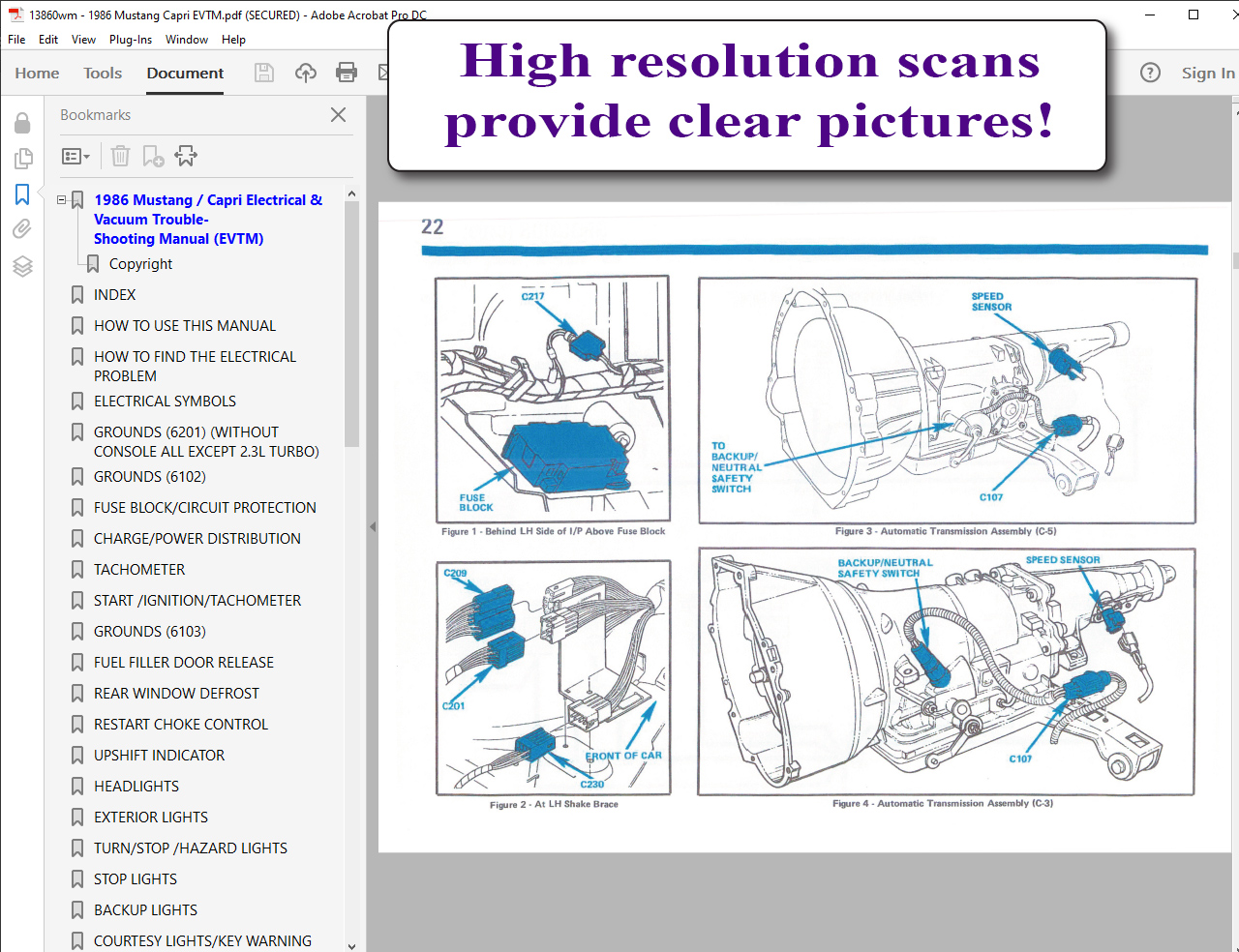Image resolution: width=1239 pixels, height=952 pixels.
Task: Open the View menu
Action: [x=83, y=40]
